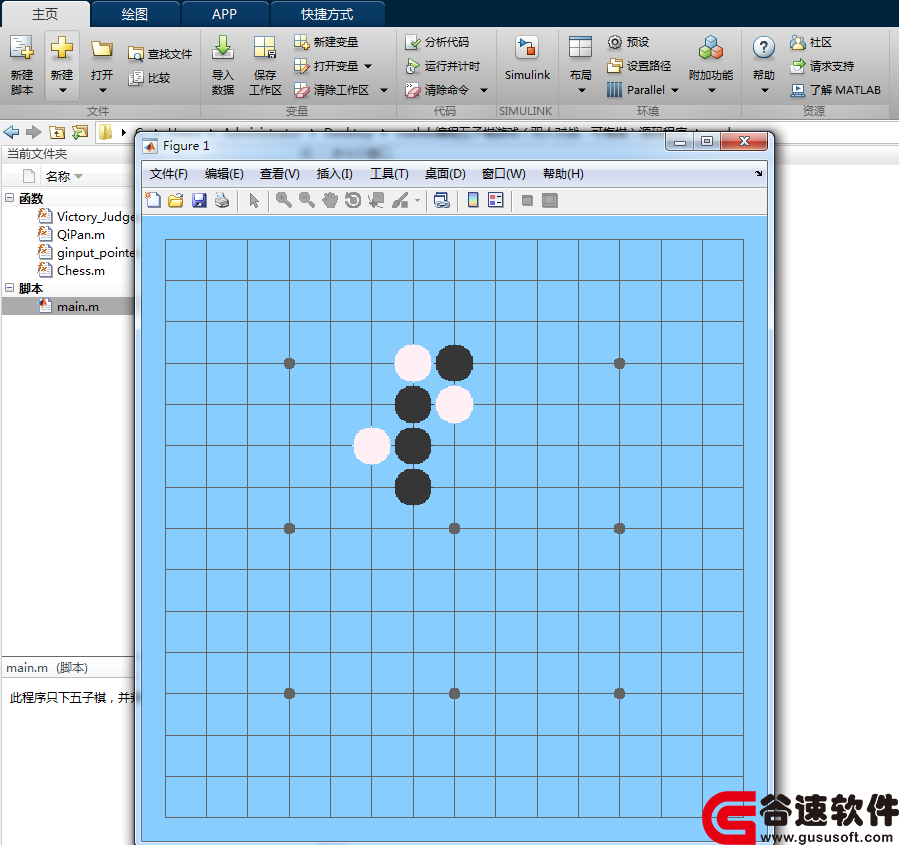Click the Figure show plot tools icon

tap(550, 200)
